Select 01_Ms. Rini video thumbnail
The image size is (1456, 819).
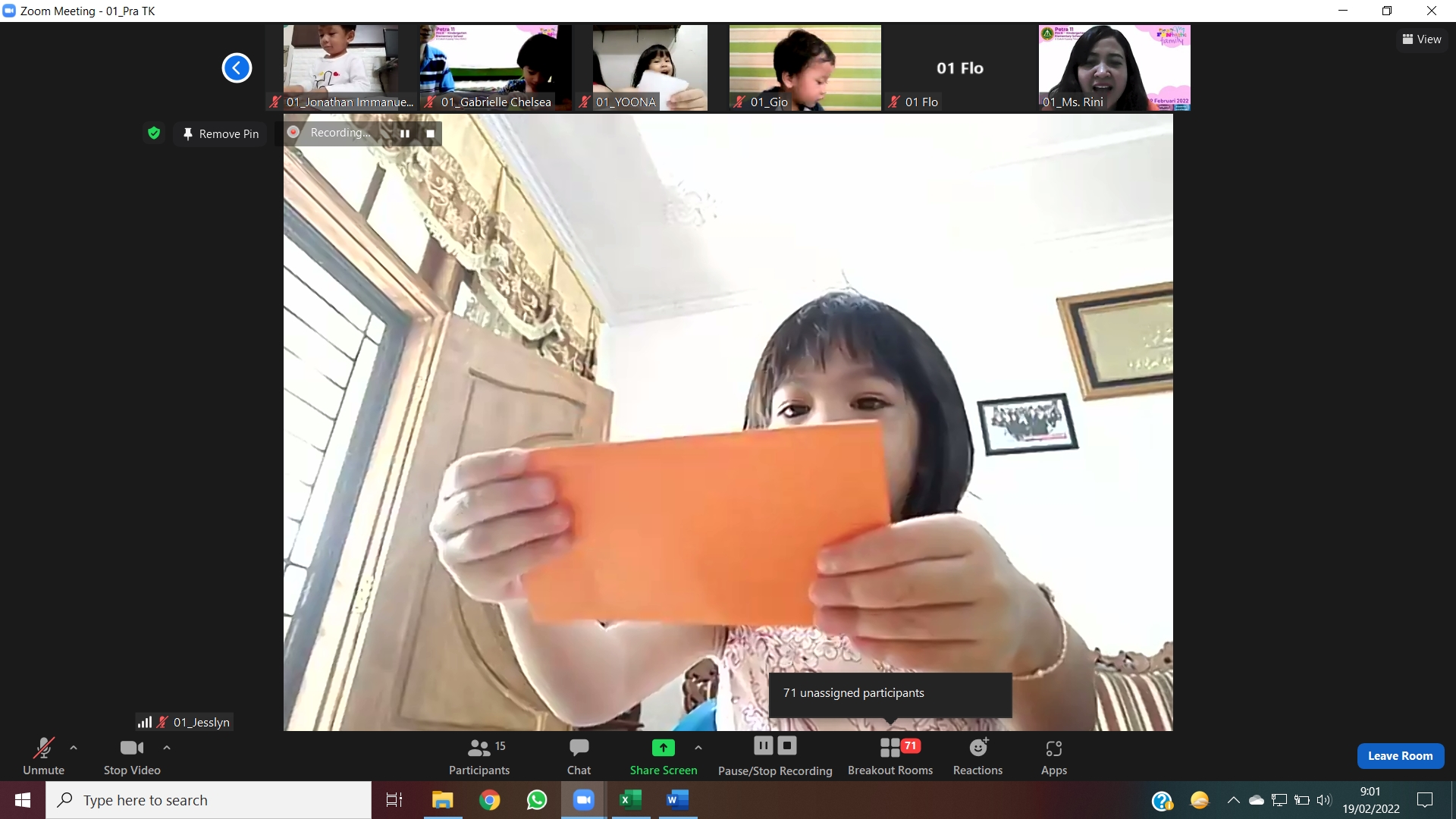pyautogui.click(x=1115, y=67)
